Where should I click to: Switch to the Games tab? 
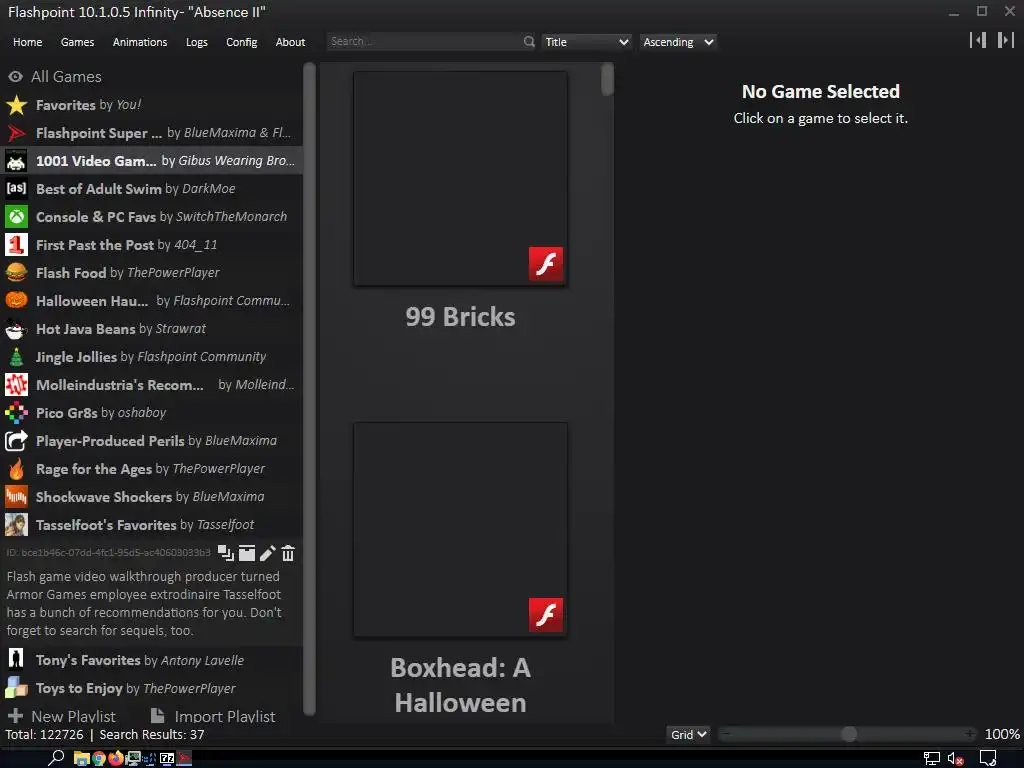77,42
